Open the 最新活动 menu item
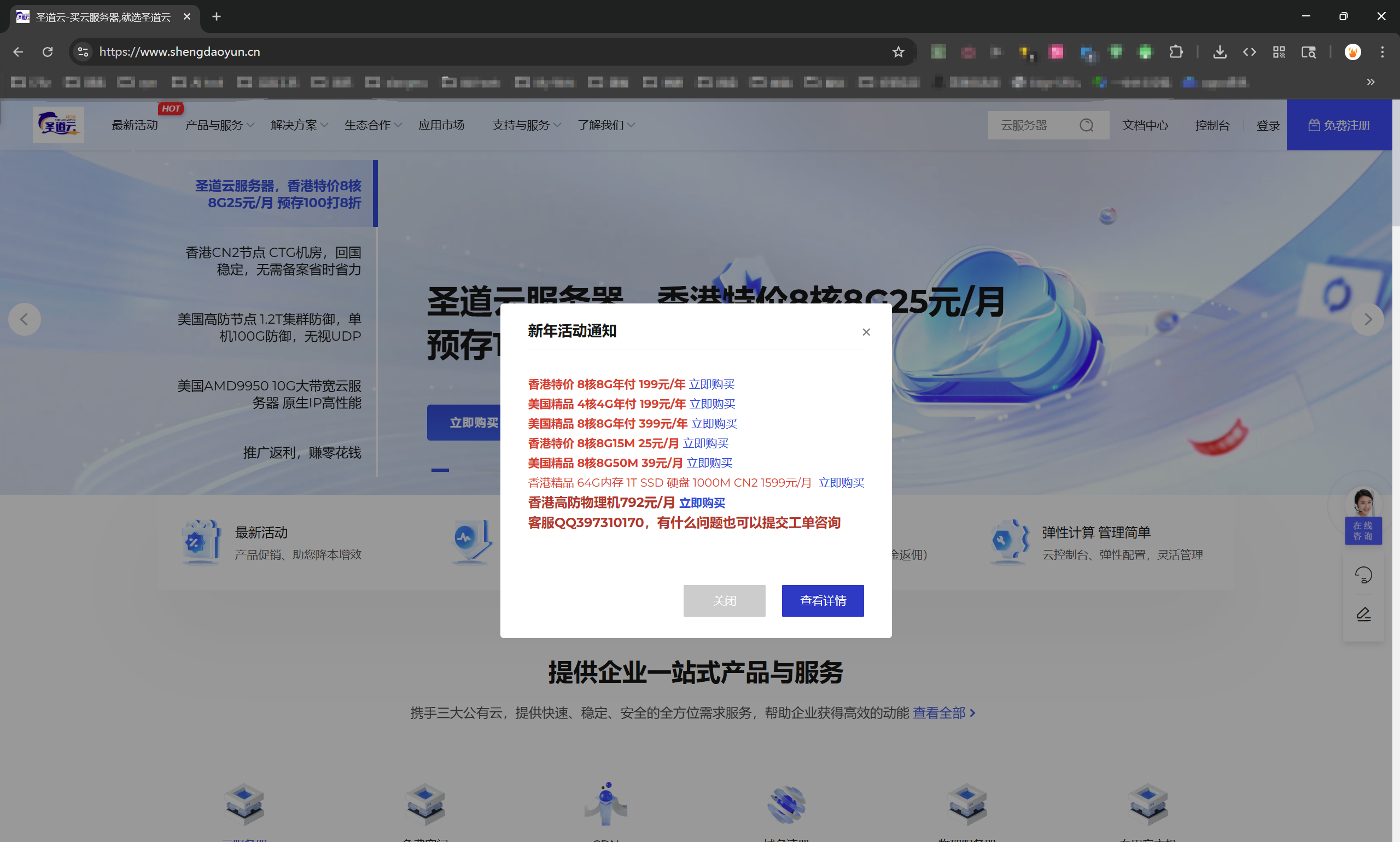Viewport: 1400px width, 842px height. click(135, 125)
